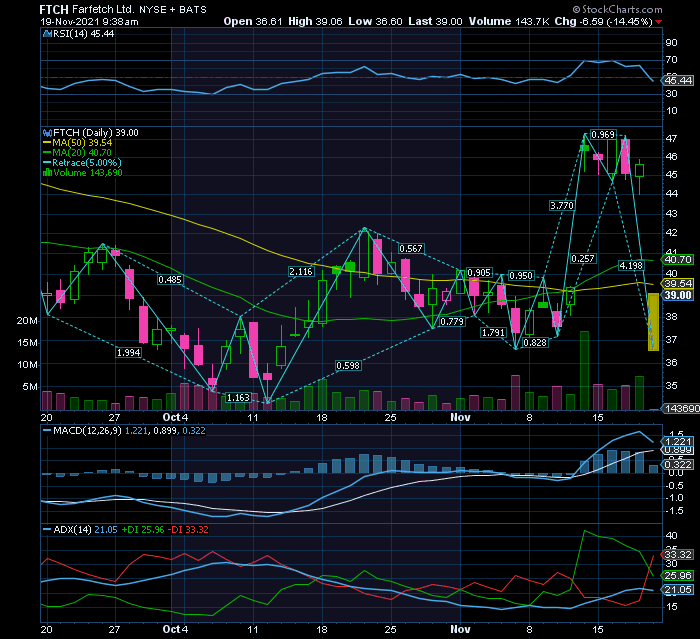
Task: Click the blue 21.05 tag on ADX axis
Action: (x=678, y=590)
